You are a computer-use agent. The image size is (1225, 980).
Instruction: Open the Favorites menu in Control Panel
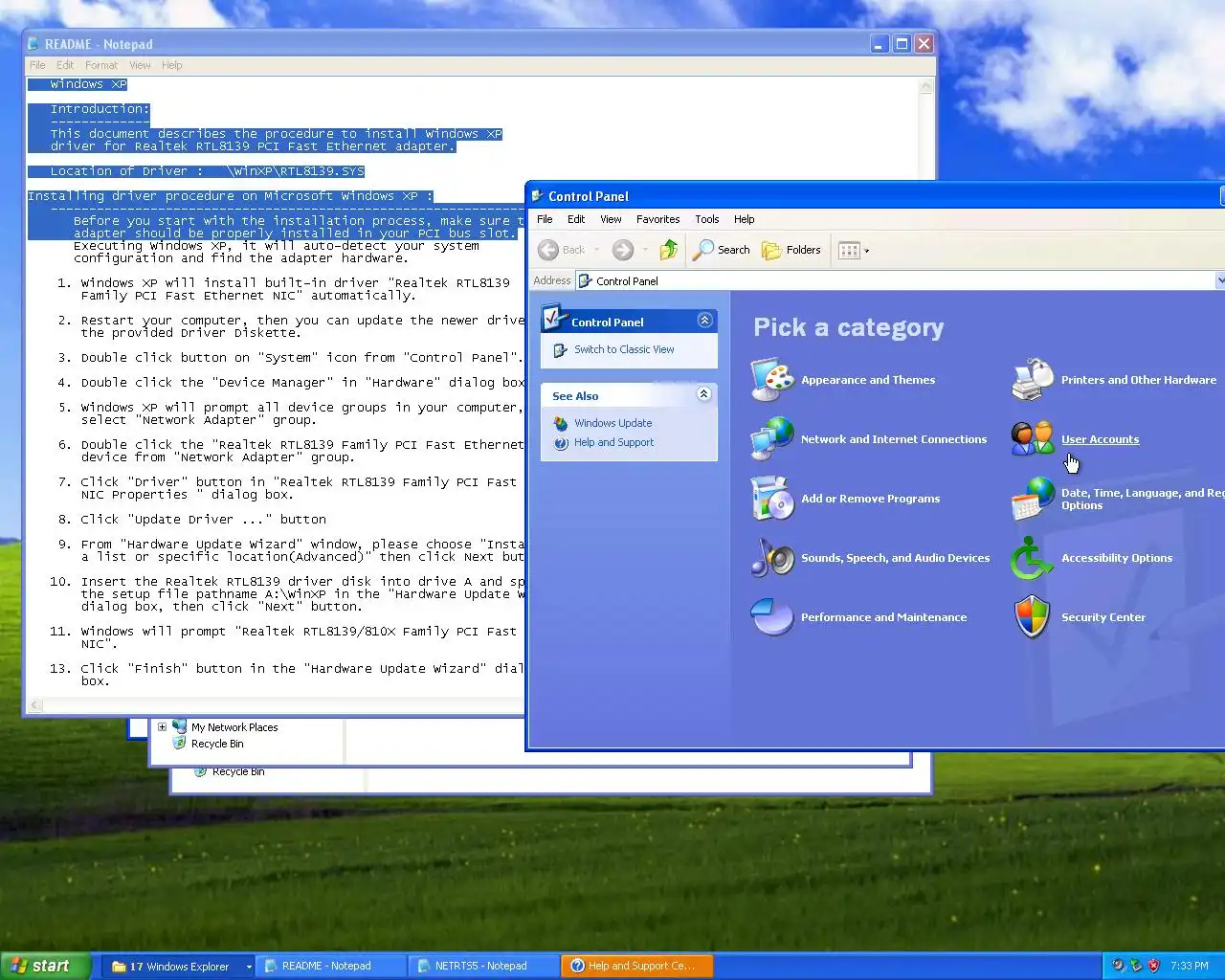(x=658, y=219)
